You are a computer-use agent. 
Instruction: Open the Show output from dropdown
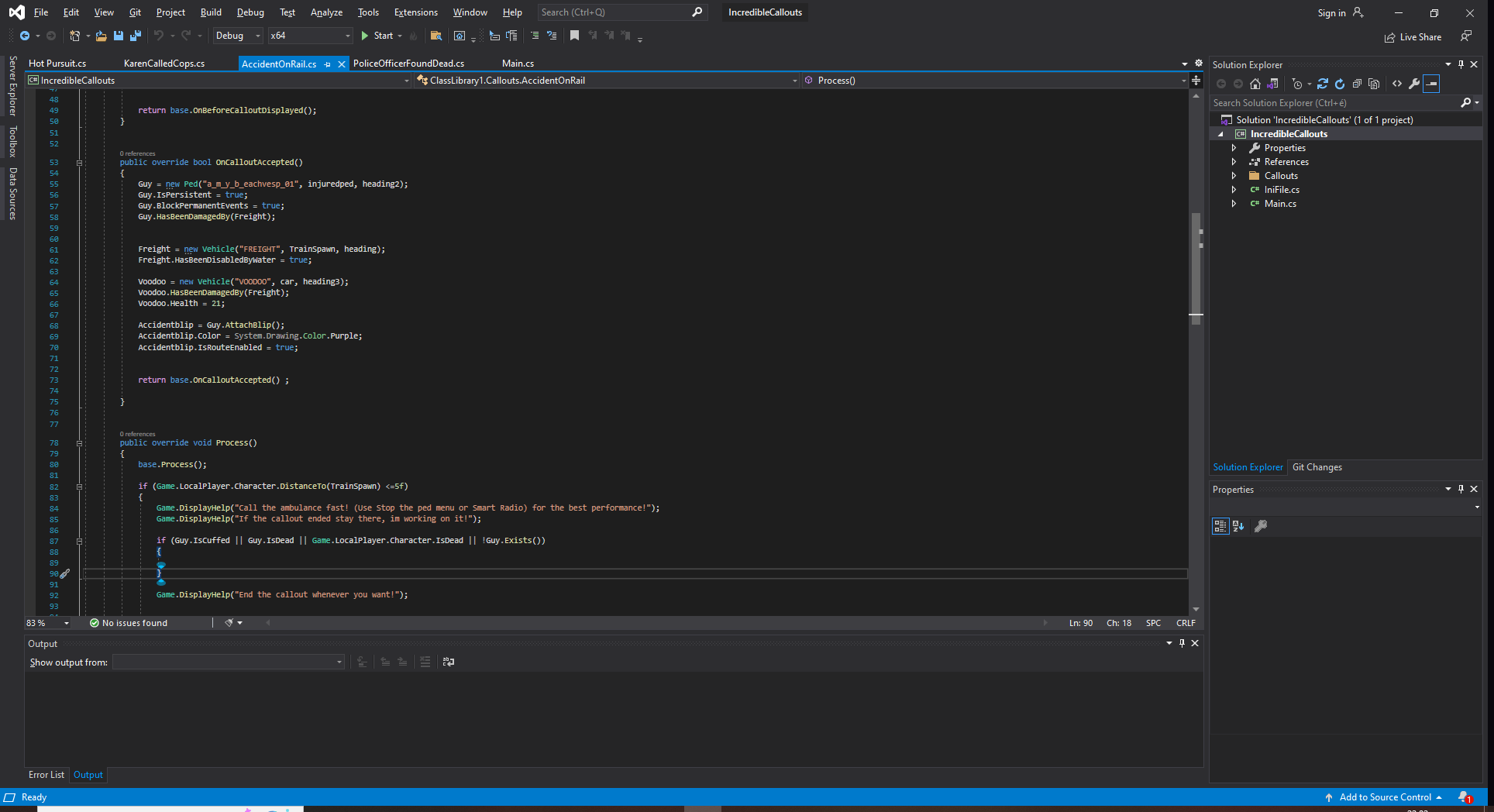click(x=228, y=662)
